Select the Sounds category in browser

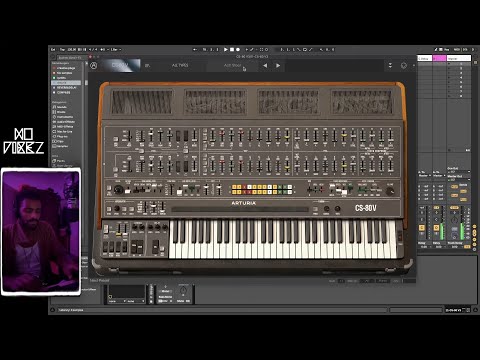point(60,107)
